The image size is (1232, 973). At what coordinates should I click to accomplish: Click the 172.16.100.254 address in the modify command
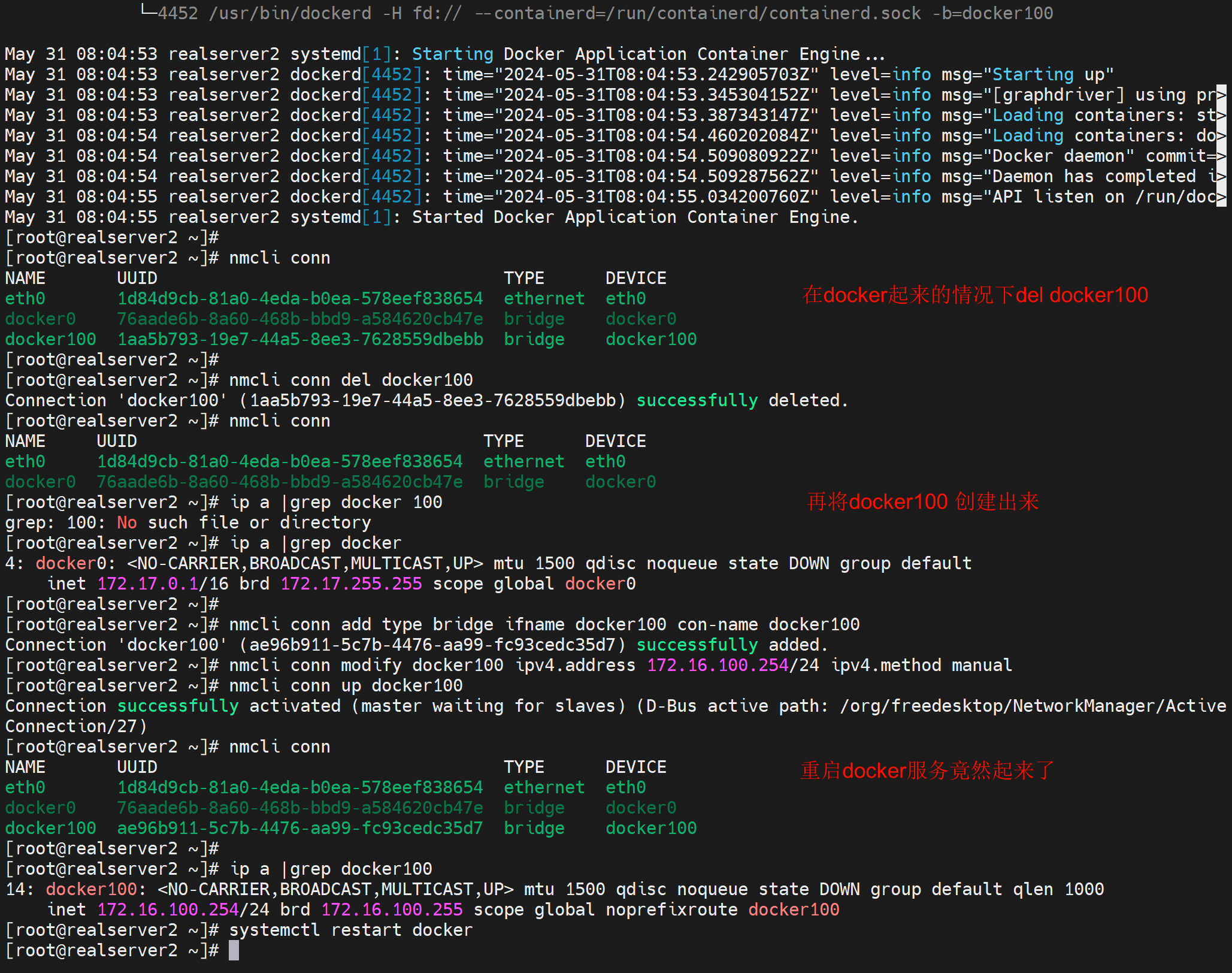point(718,666)
